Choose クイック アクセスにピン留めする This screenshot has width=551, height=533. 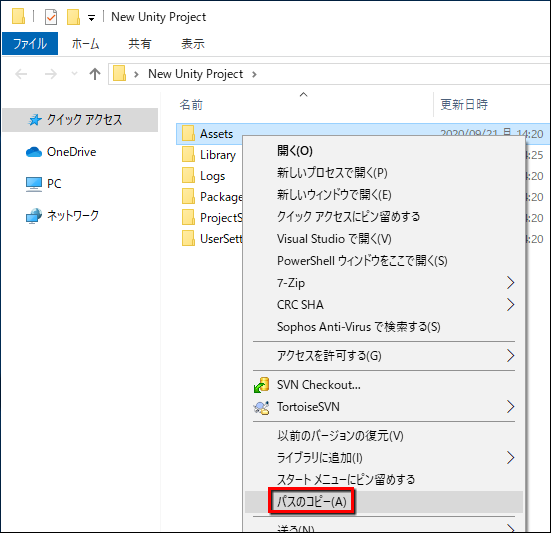point(348,216)
